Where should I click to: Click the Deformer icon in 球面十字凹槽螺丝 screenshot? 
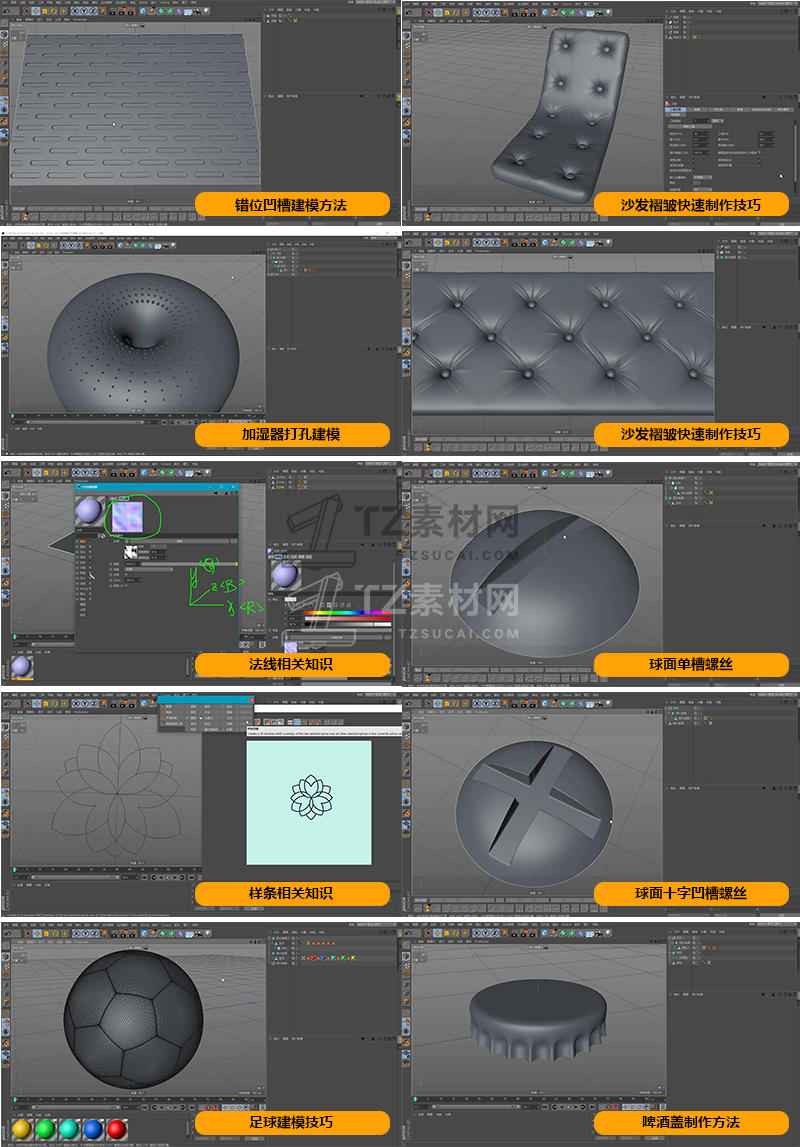[581, 703]
